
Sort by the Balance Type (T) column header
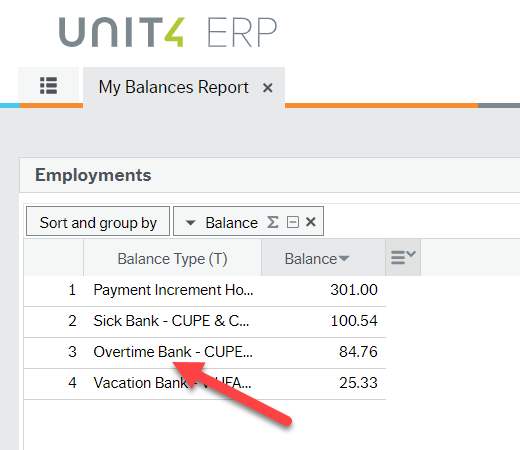[172, 259]
